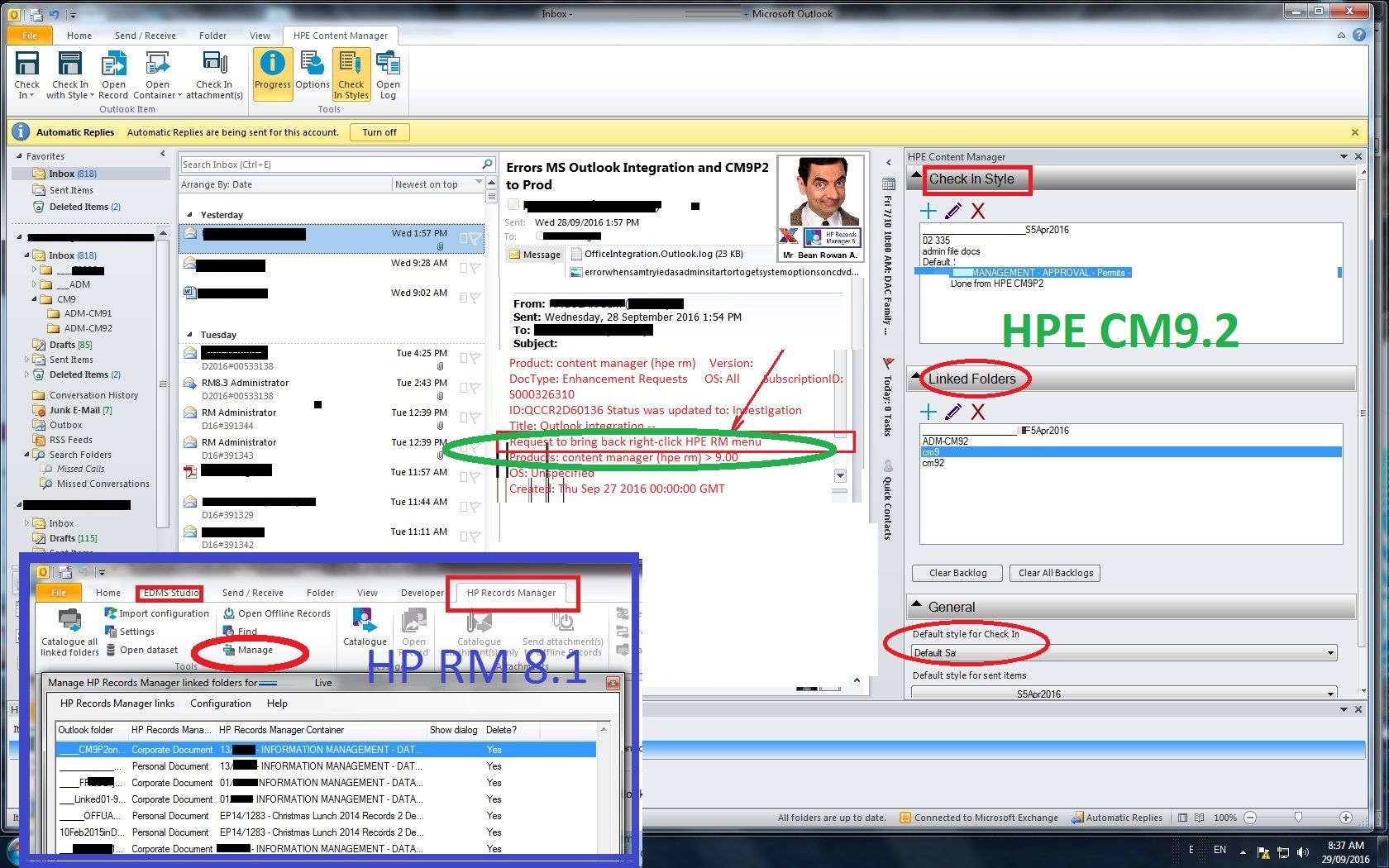1389x868 pixels.
Task: Switch to the Send / Receive tab
Action: click(x=146, y=36)
